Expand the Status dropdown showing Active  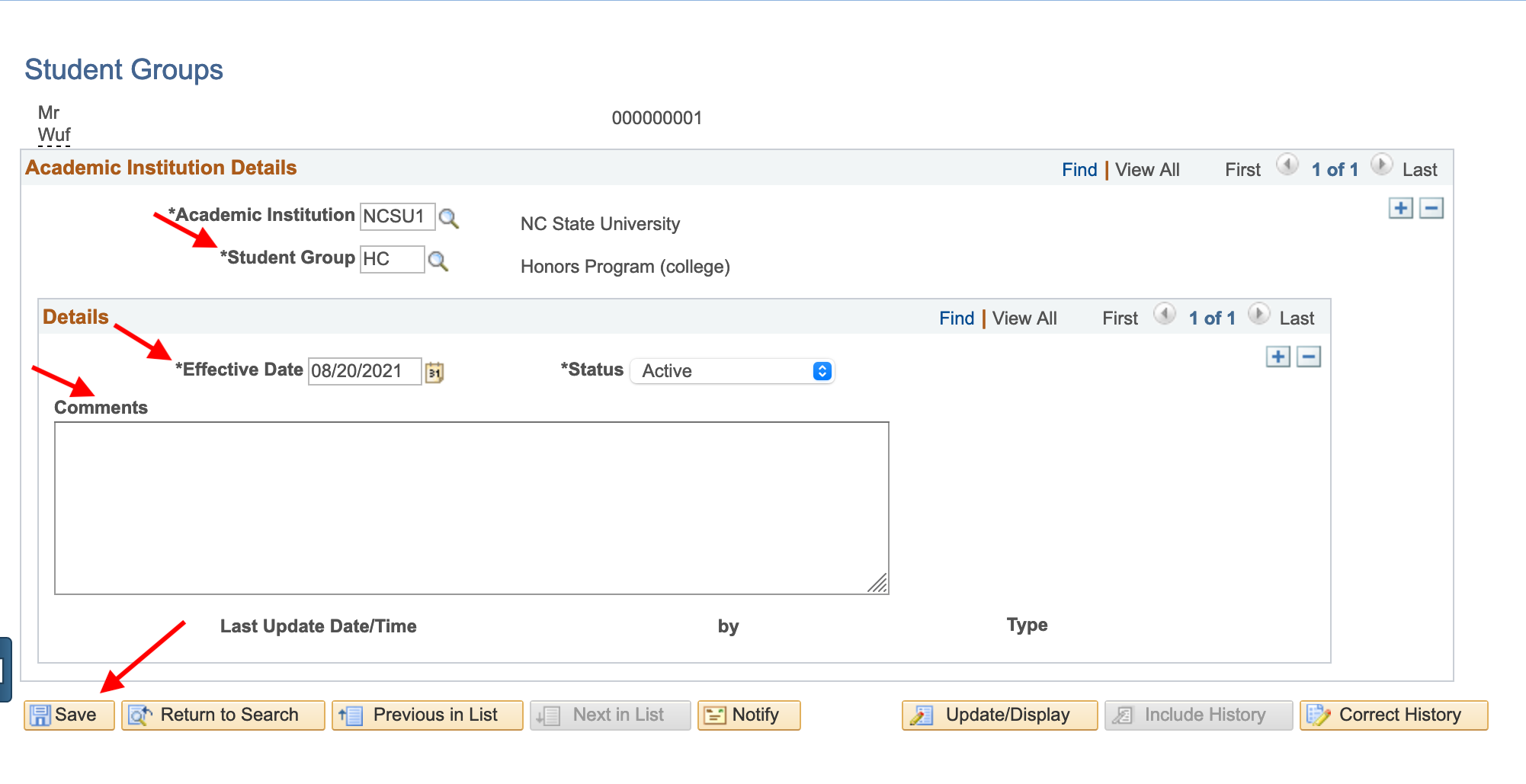click(733, 371)
